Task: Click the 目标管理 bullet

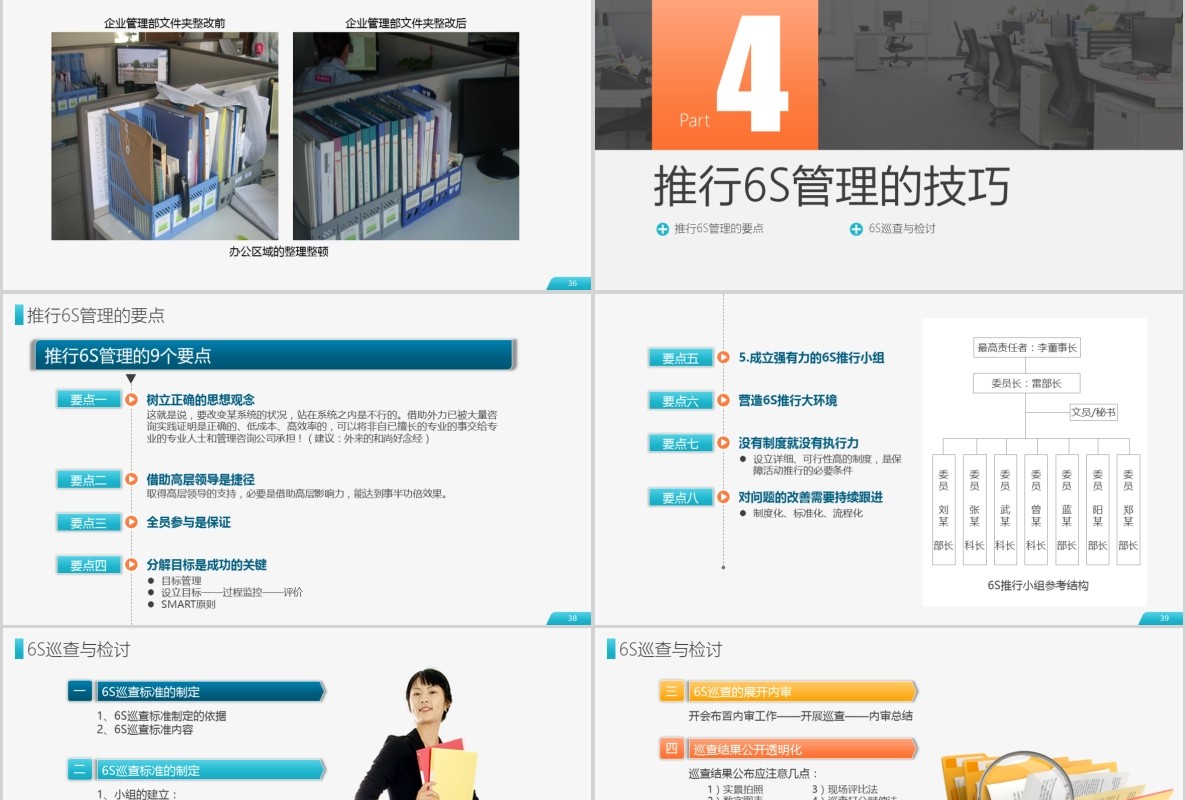Action: (181, 581)
